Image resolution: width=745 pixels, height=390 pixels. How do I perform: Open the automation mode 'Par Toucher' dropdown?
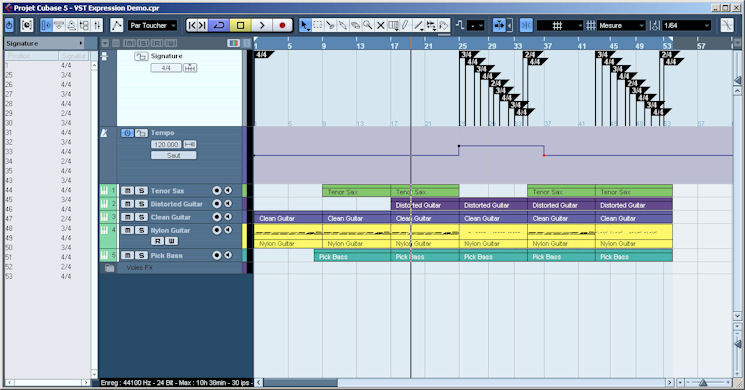tap(153, 25)
